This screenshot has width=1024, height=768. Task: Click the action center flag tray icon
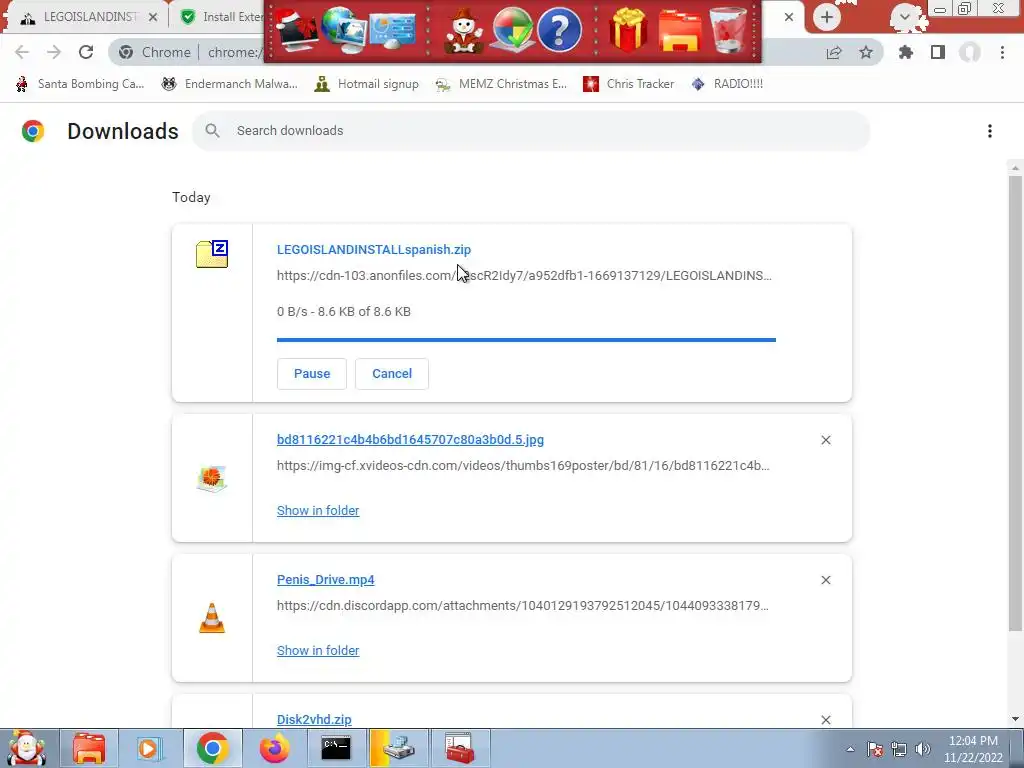pyautogui.click(x=875, y=749)
